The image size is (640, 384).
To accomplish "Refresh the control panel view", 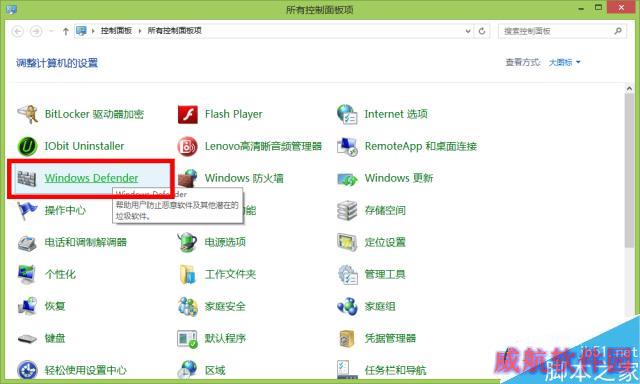I will [482, 31].
